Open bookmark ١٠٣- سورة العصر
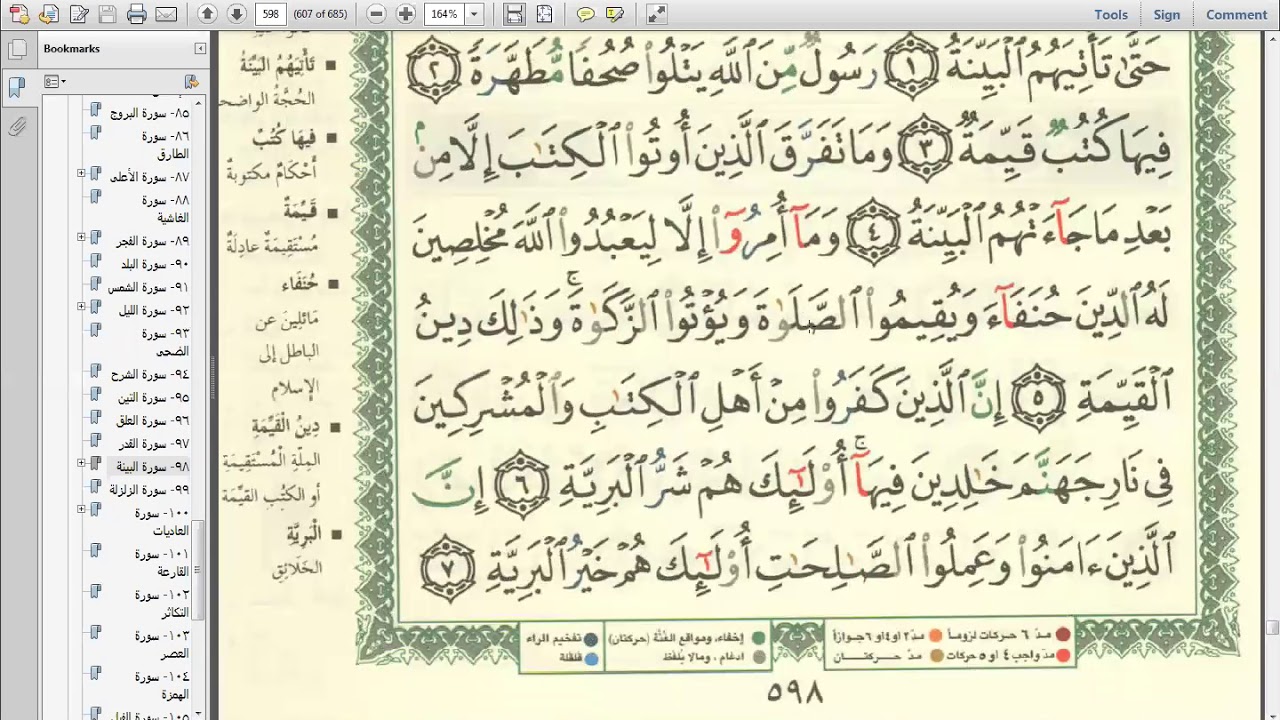This screenshot has width=1280, height=720. (162, 645)
